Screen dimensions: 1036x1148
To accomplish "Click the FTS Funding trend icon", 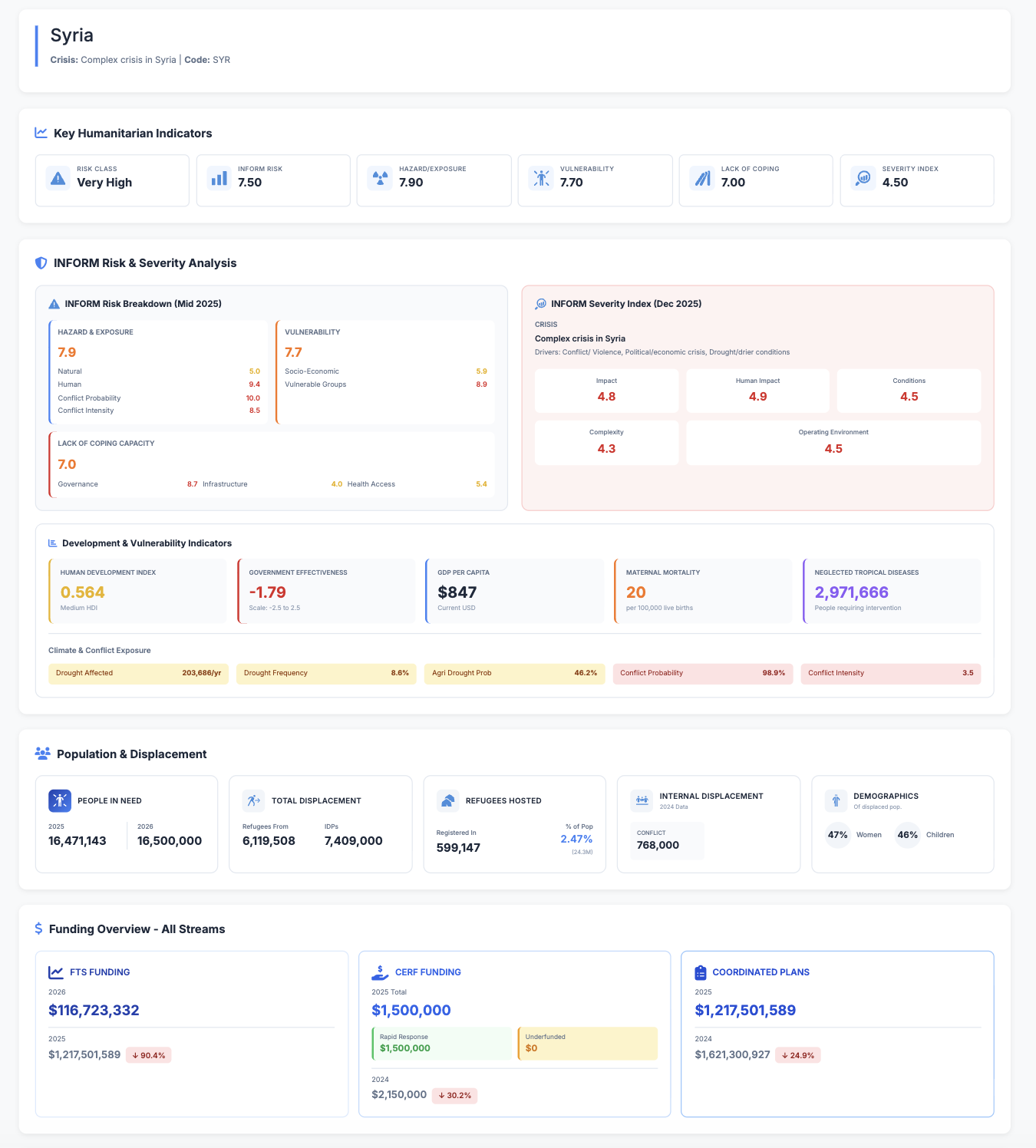I will point(56,972).
